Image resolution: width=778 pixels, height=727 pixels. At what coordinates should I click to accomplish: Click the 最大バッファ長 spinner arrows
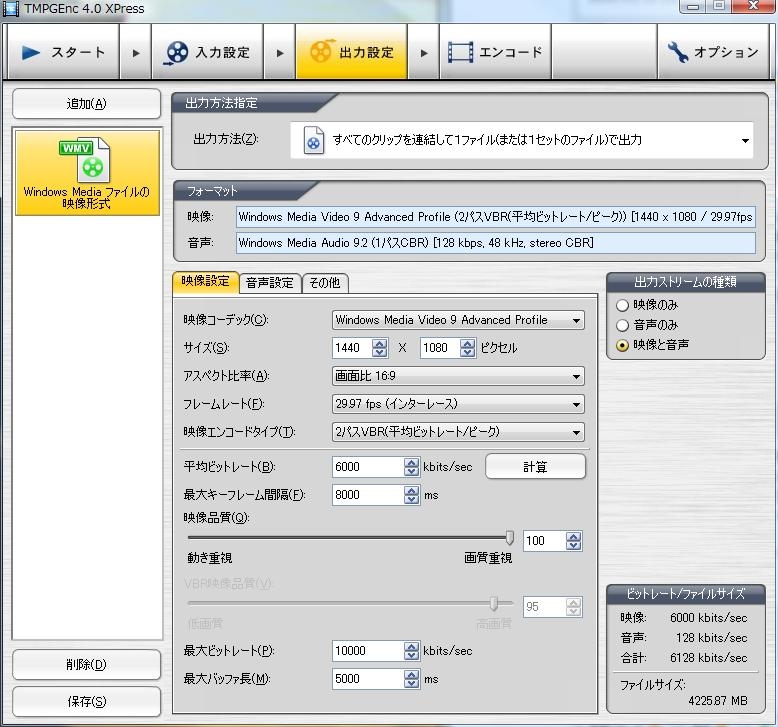[412, 679]
